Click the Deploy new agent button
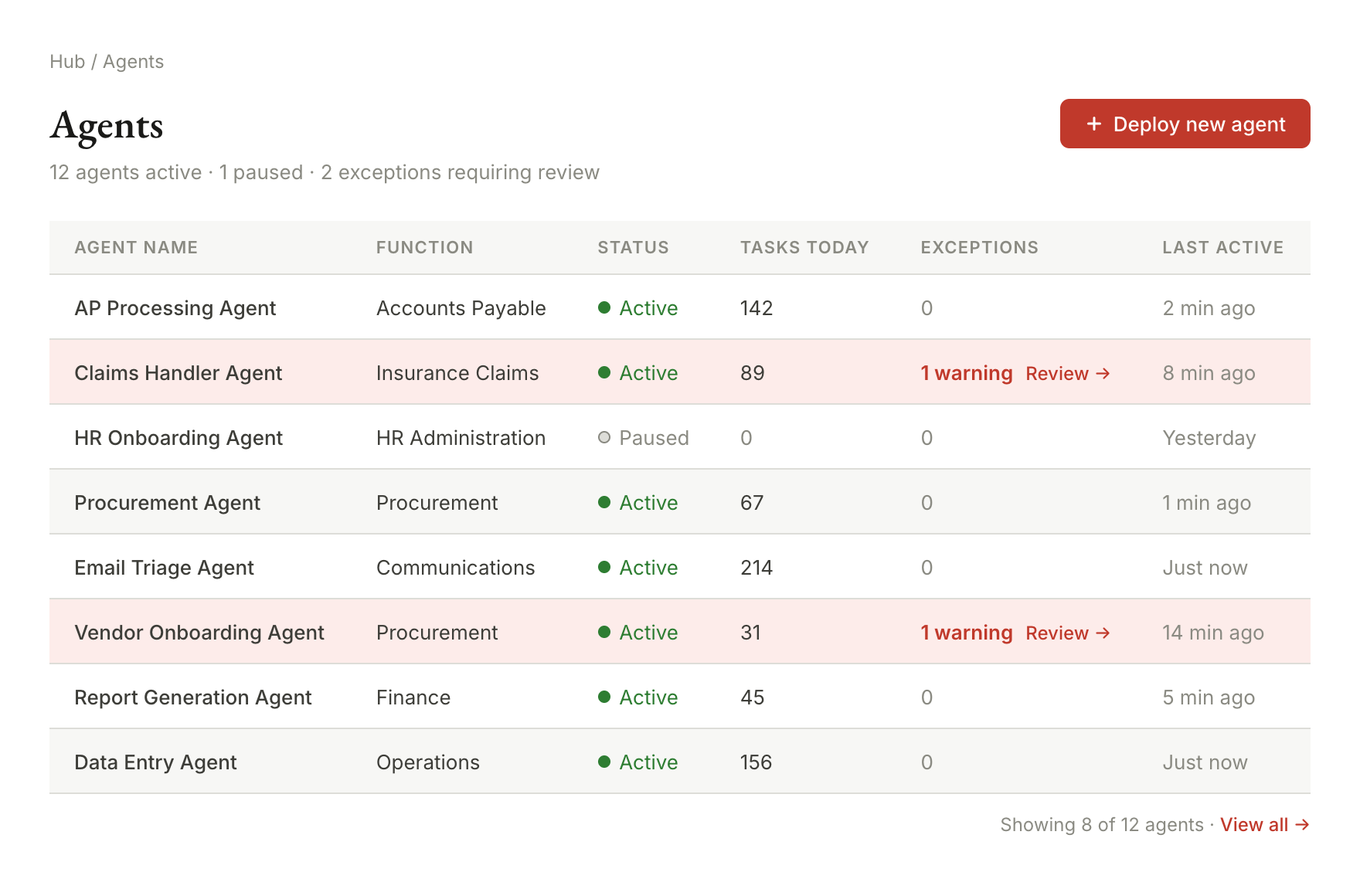The height and width of the screenshot is (896, 1360). [x=1184, y=124]
